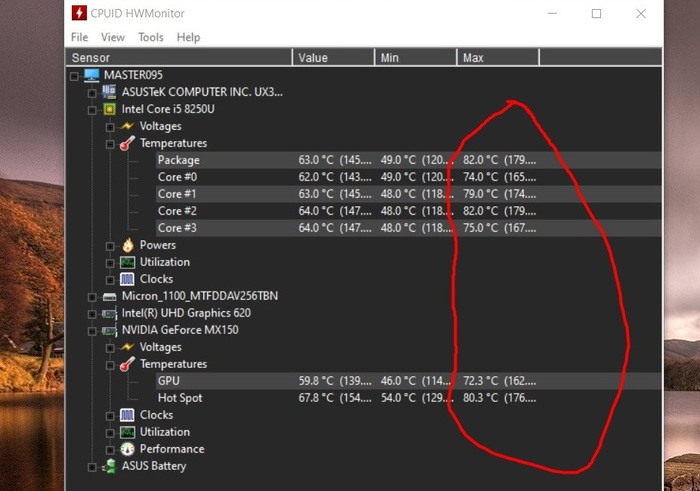Select the Core #2 row

pyautogui.click(x=408, y=211)
